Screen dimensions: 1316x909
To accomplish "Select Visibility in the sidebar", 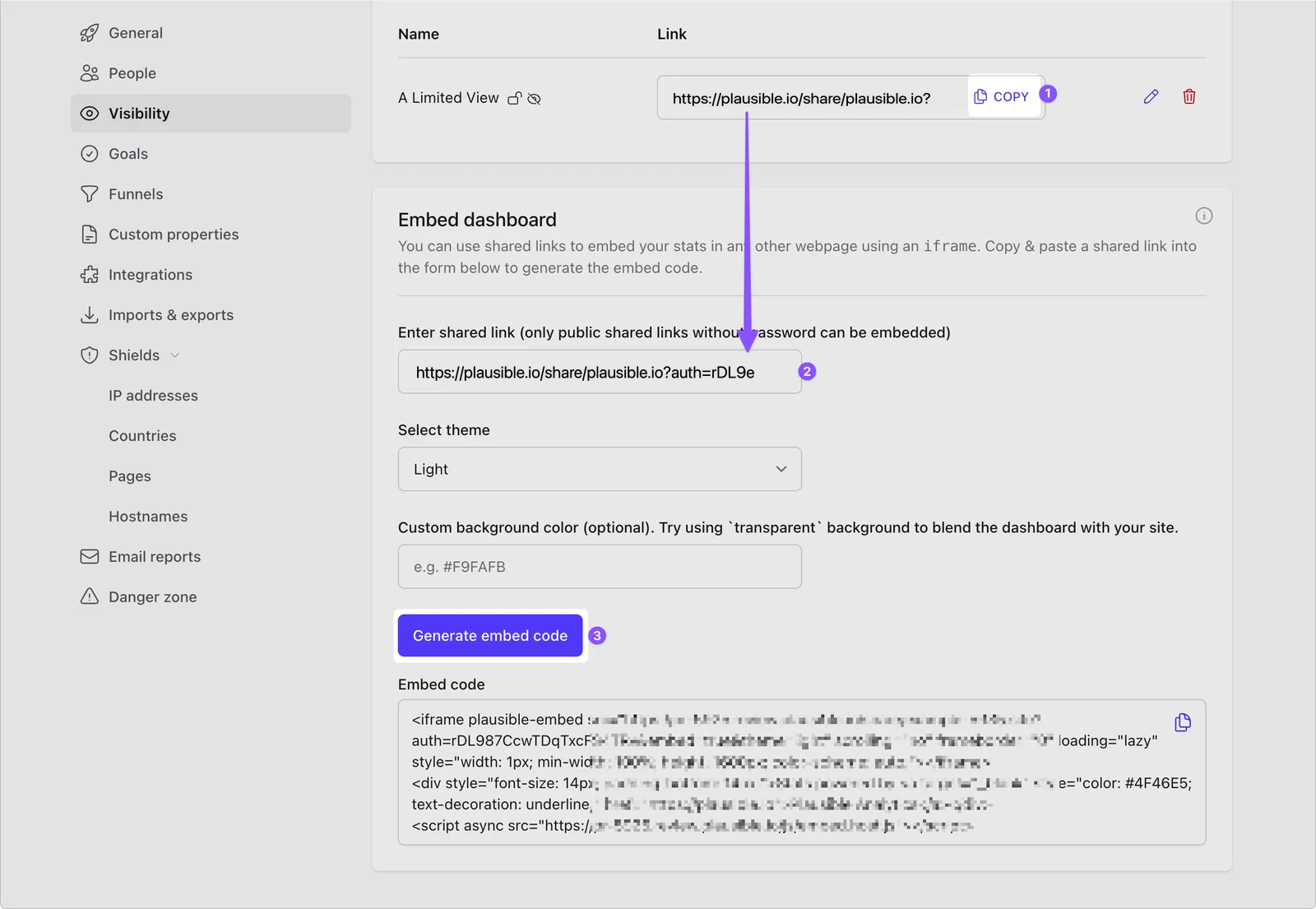I will [211, 114].
